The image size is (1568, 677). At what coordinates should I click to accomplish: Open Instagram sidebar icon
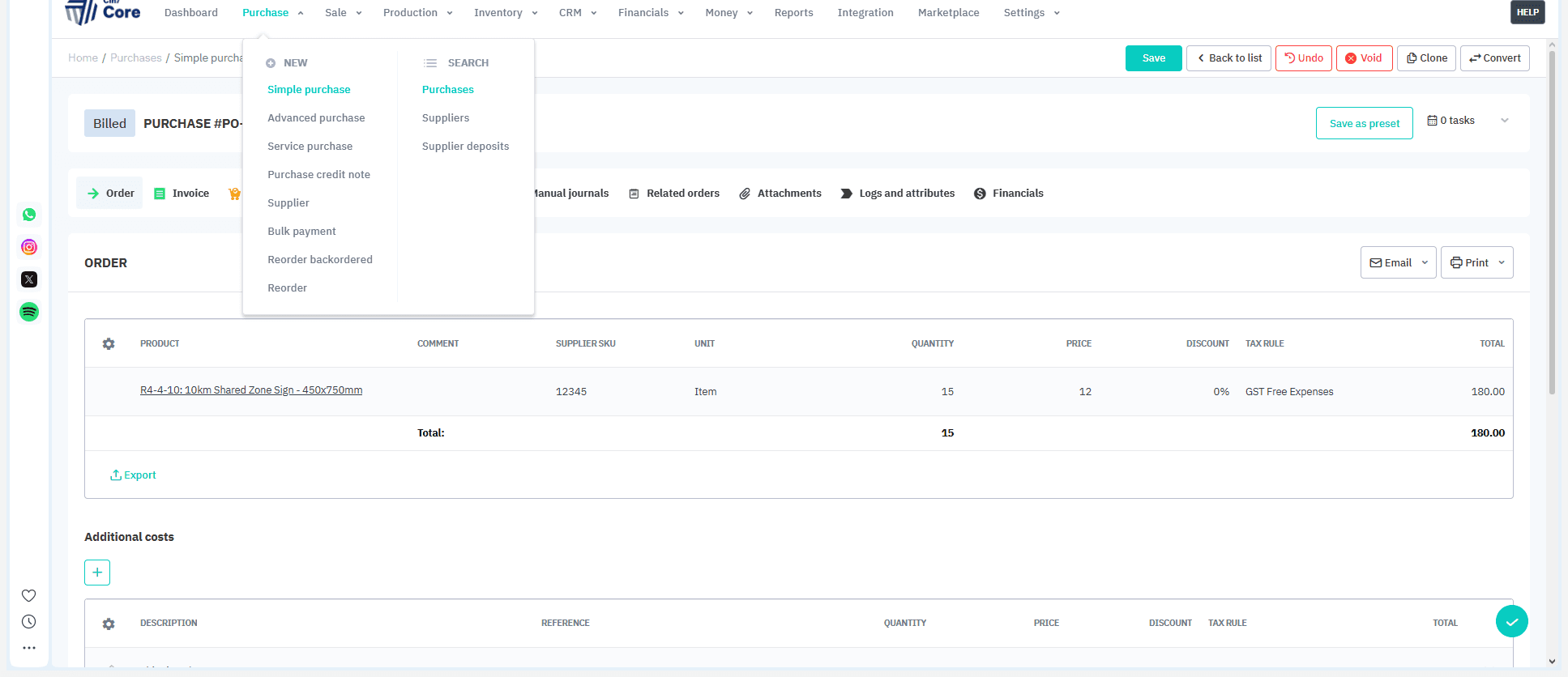[x=29, y=247]
